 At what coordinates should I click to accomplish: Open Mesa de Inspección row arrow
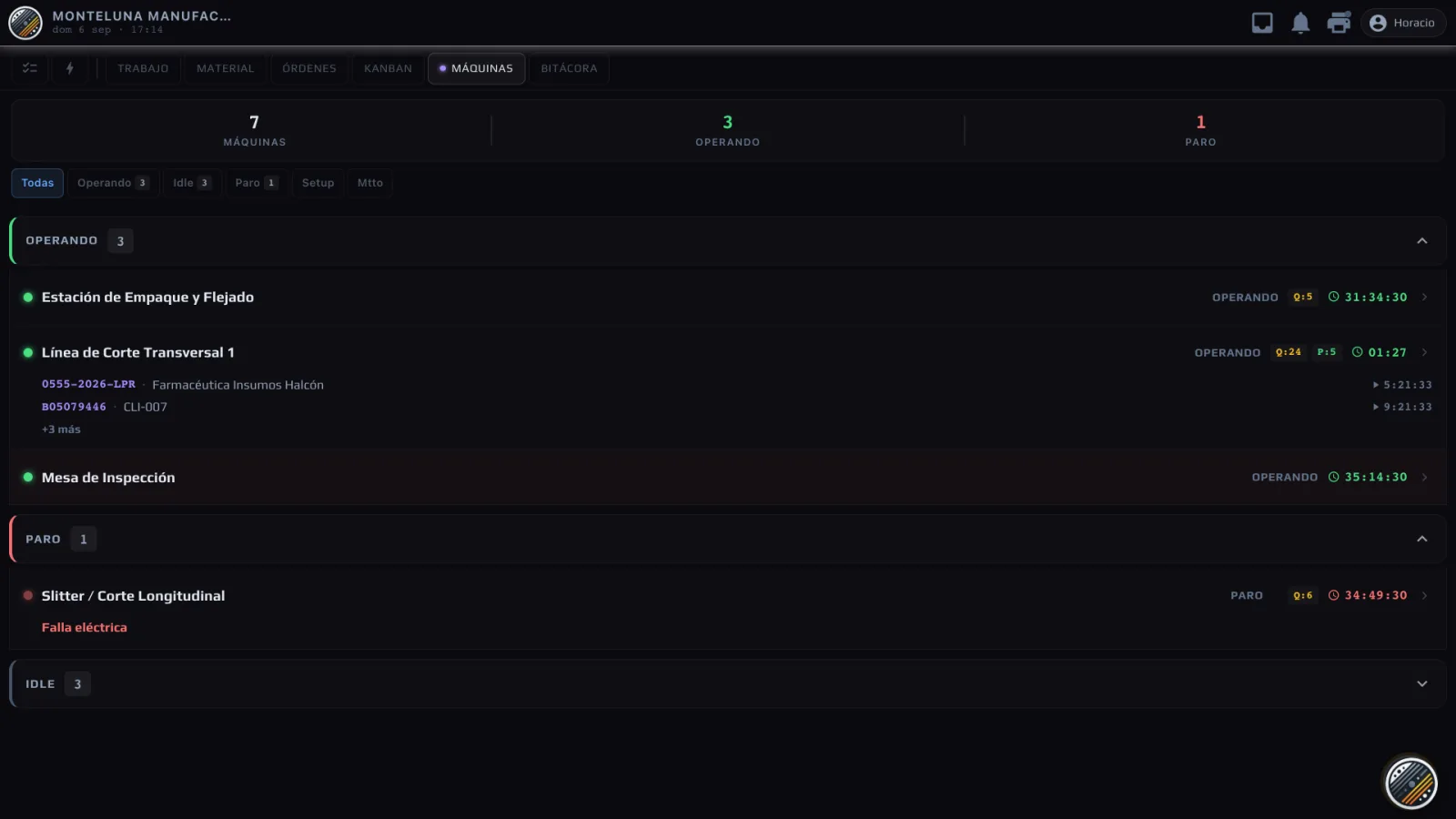coord(1424,478)
